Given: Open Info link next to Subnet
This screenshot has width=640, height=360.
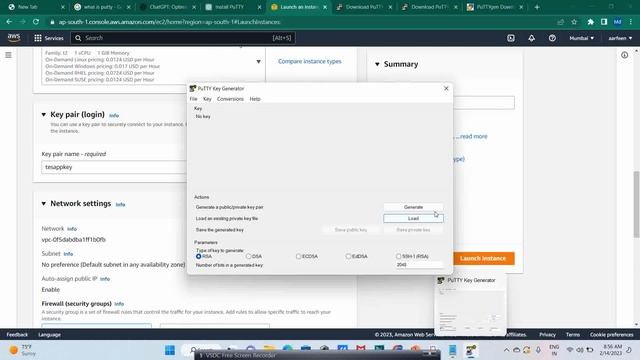Looking at the screenshot, I should [x=68, y=254].
